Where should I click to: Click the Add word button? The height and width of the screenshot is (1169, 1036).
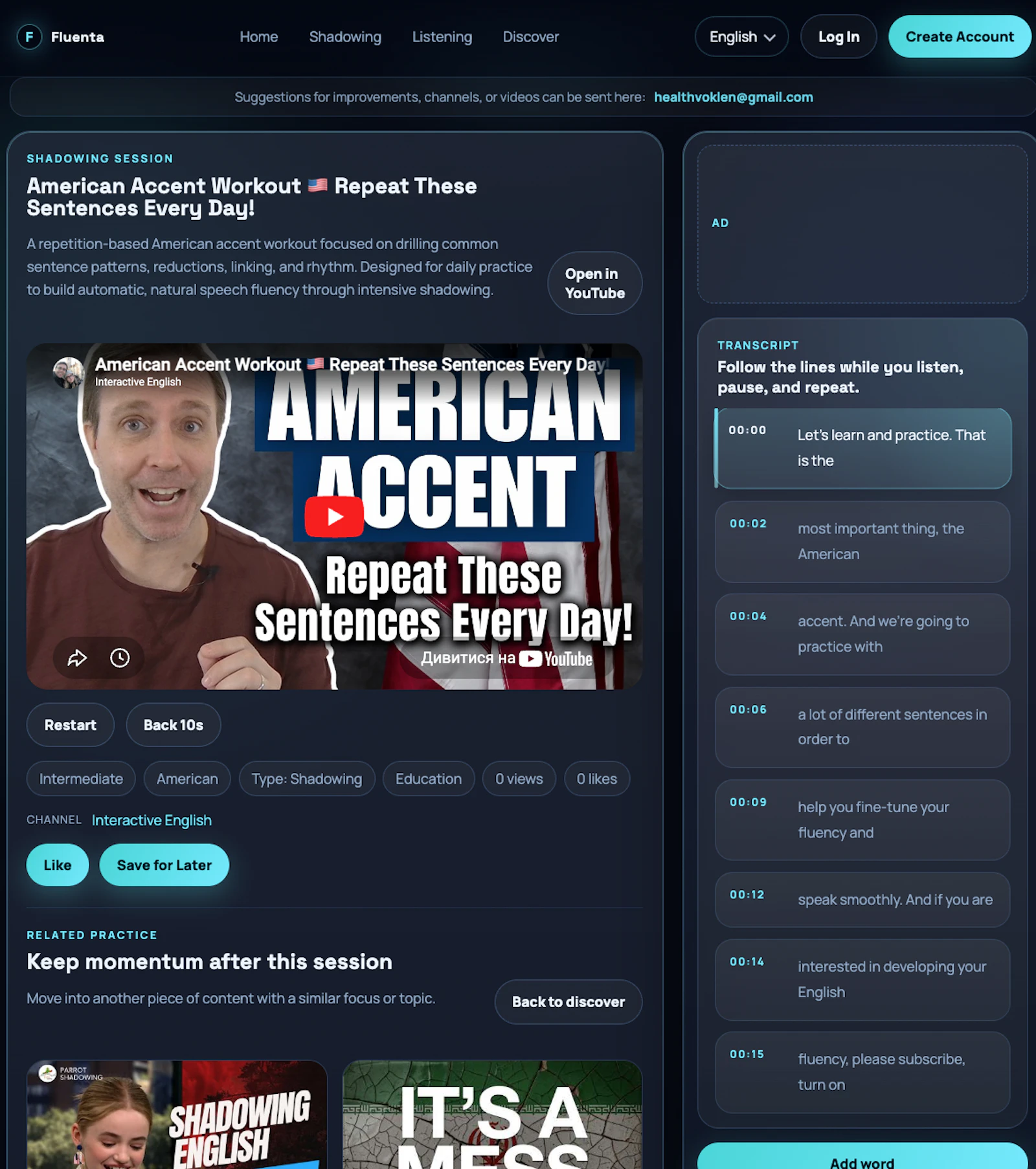862,1157
